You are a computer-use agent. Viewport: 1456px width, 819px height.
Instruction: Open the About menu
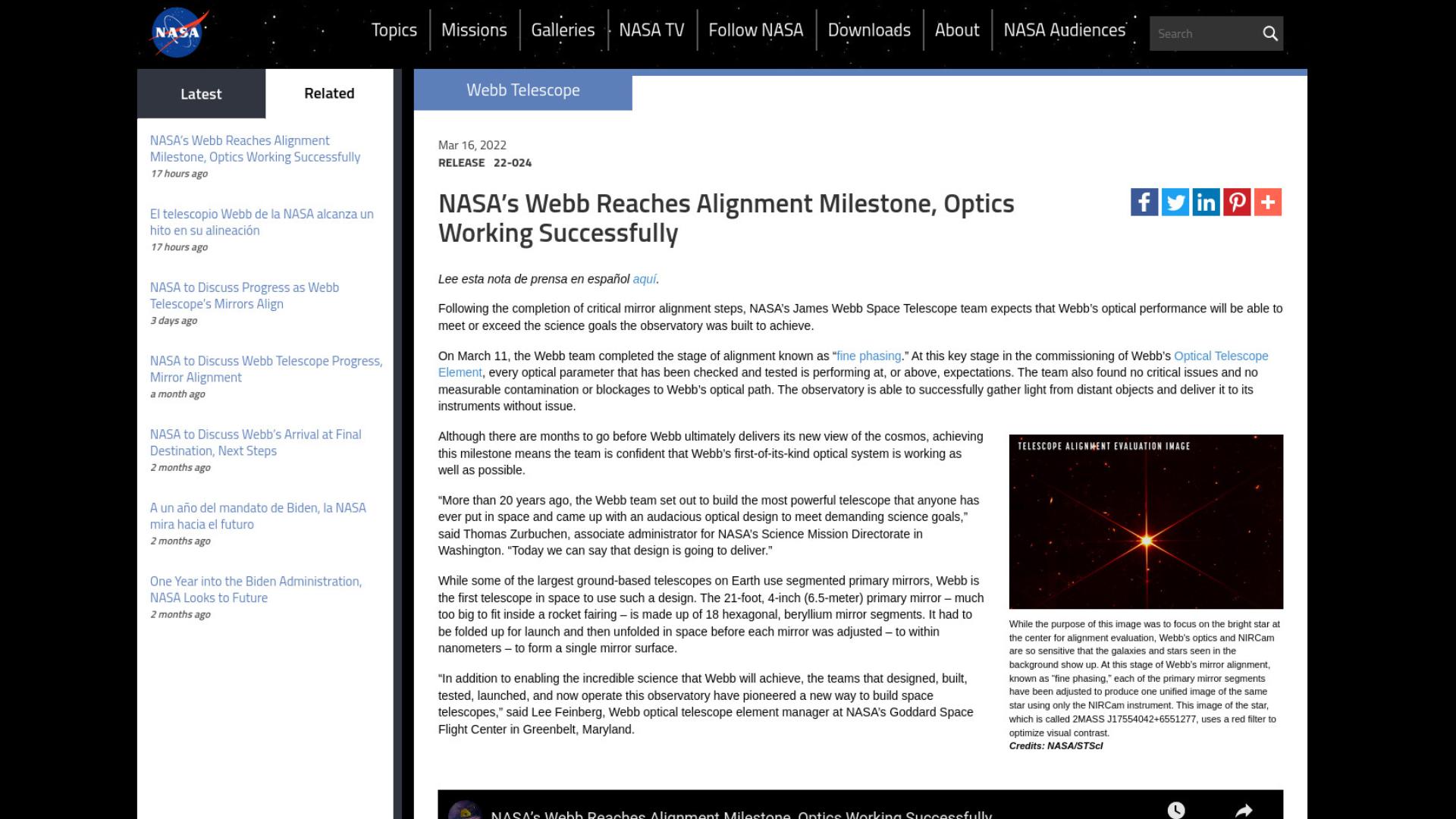pyautogui.click(x=957, y=30)
